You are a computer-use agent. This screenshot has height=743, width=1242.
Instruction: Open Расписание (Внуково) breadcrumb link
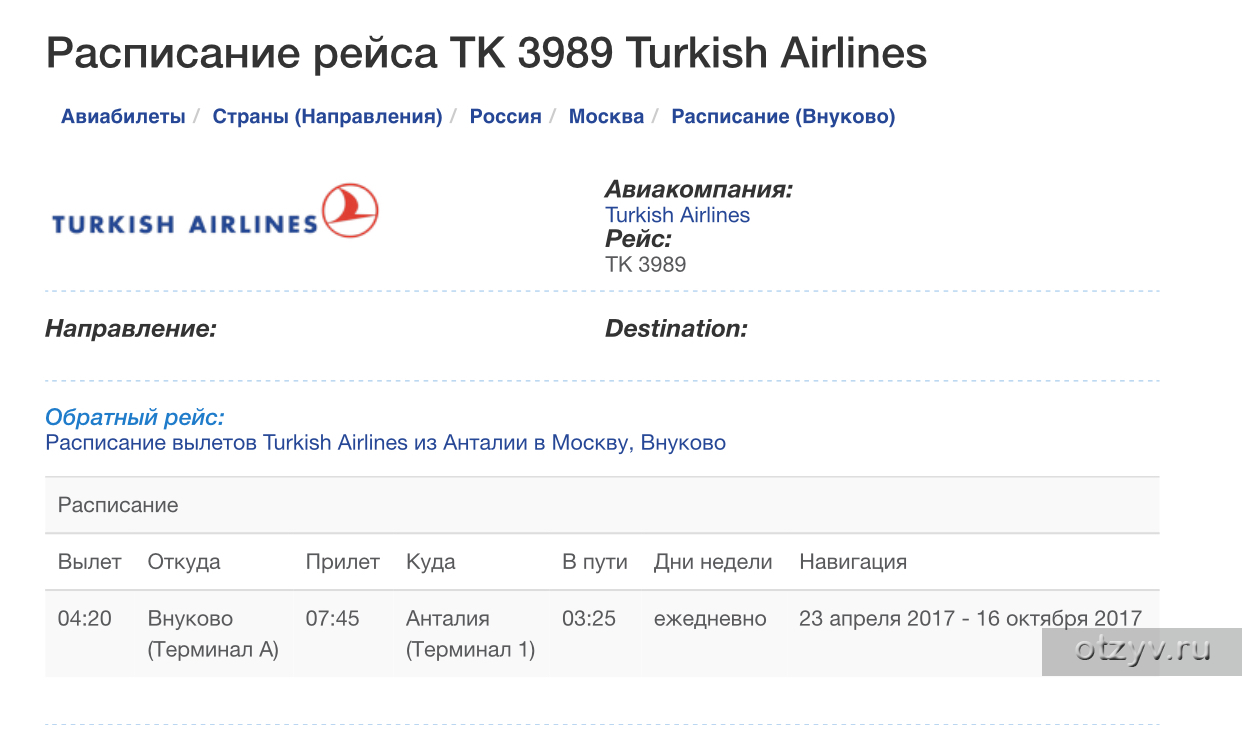pos(783,117)
